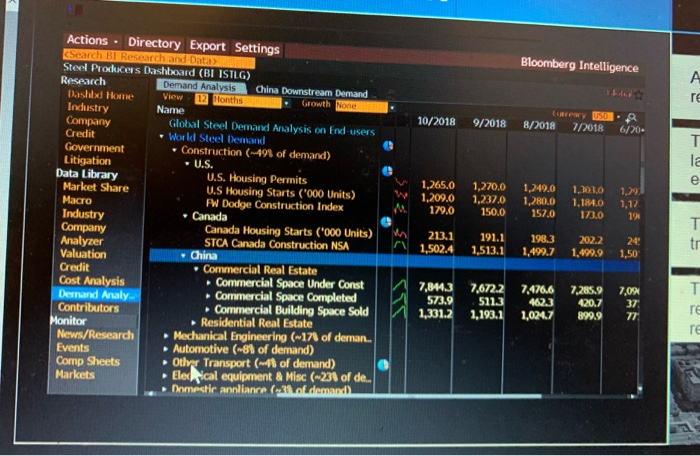Collapse the Canada tree node
This screenshot has width=700, height=456.
click(185, 216)
